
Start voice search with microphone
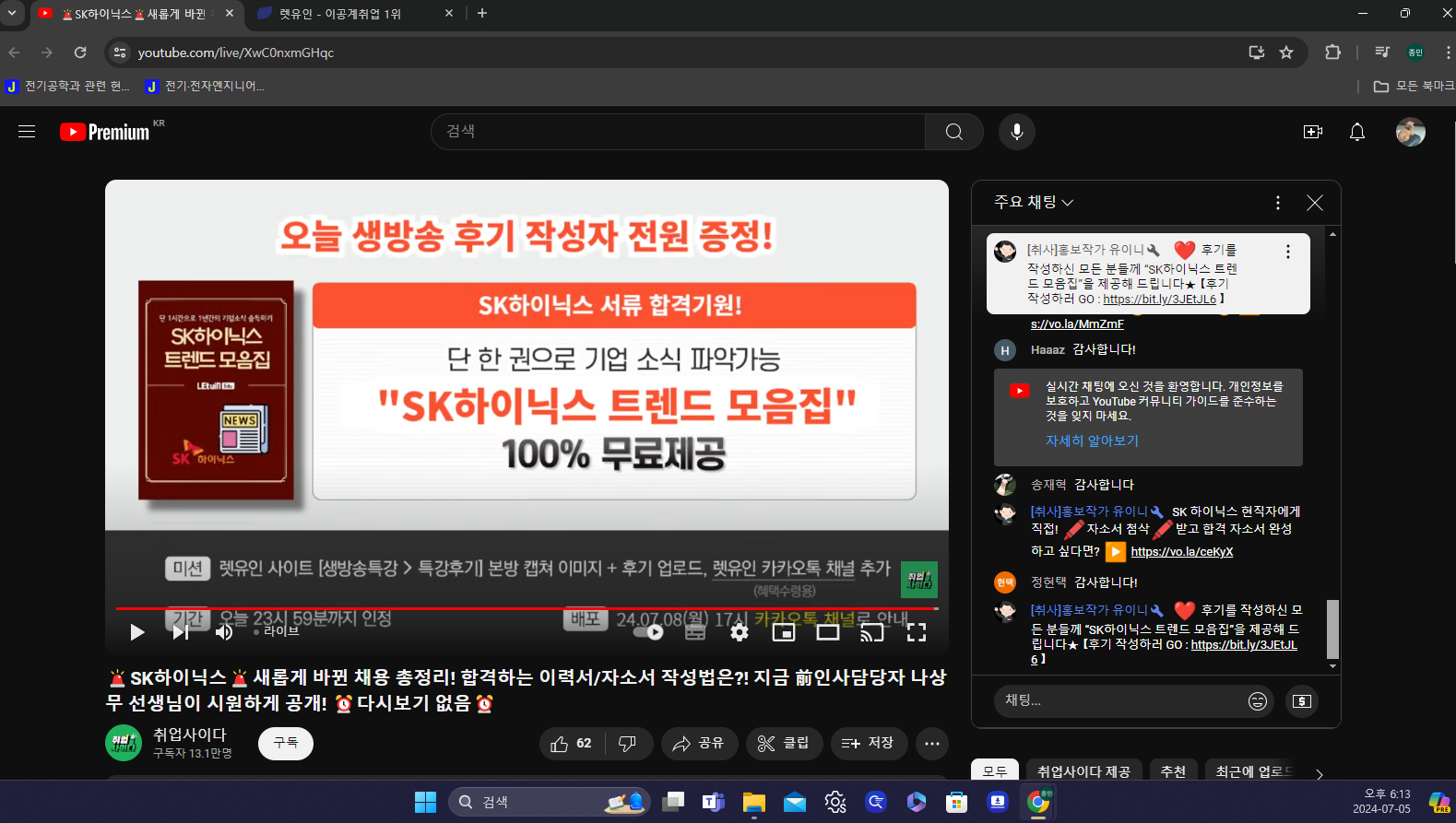(x=1017, y=132)
